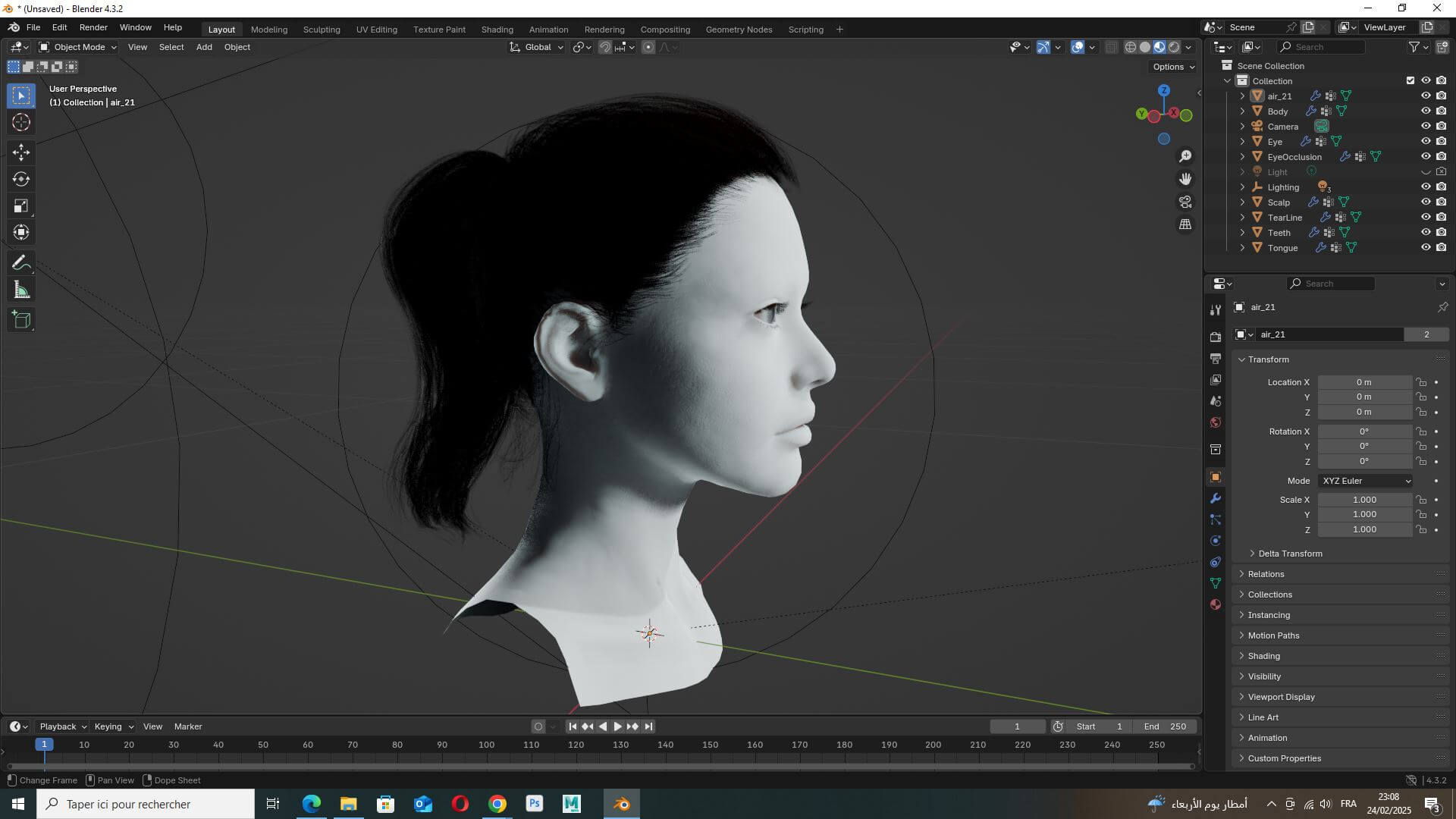Open the Render menu
The height and width of the screenshot is (819, 1456).
[x=93, y=27]
